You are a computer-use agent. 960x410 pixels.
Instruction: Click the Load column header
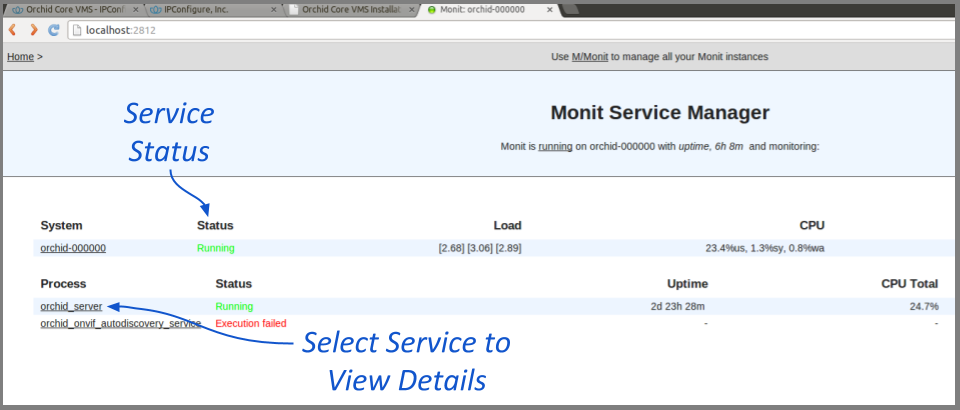coord(508,225)
